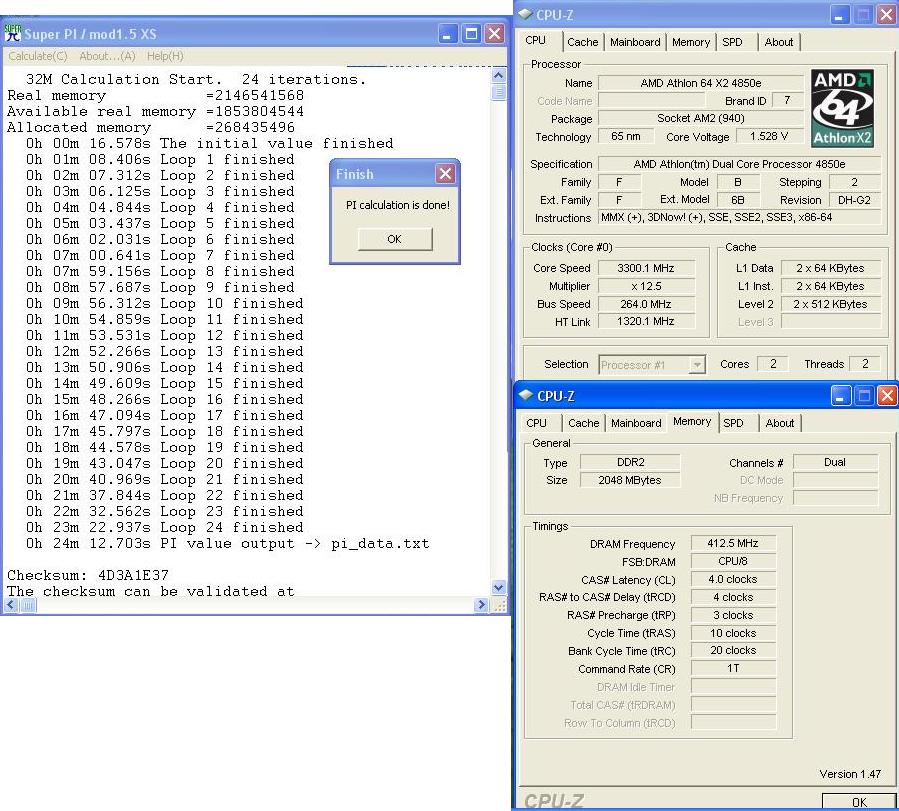Click the CPU-Z icon in lower window title
This screenshot has height=811, width=899.
[x=526, y=395]
